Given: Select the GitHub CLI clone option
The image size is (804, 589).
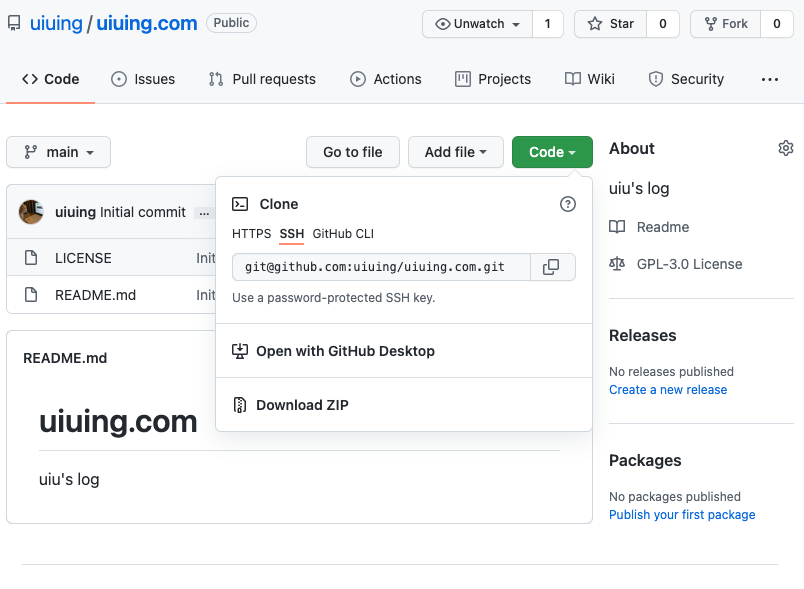Looking at the screenshot, I should coord(343,234).
